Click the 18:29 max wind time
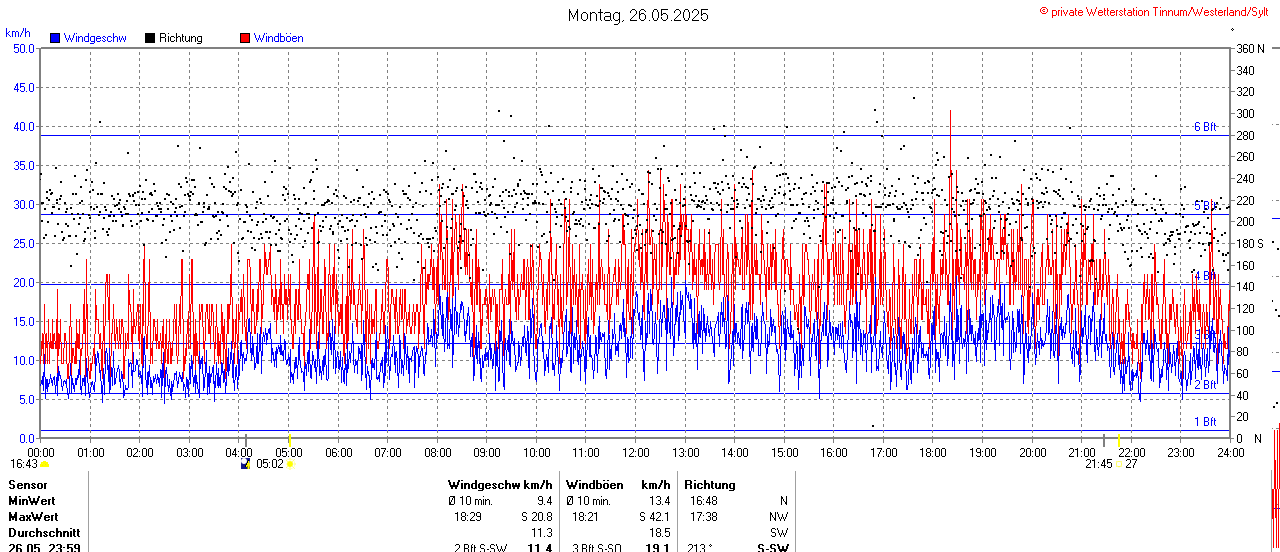Viewport: 1280px width, 552px height. point(468,517)
